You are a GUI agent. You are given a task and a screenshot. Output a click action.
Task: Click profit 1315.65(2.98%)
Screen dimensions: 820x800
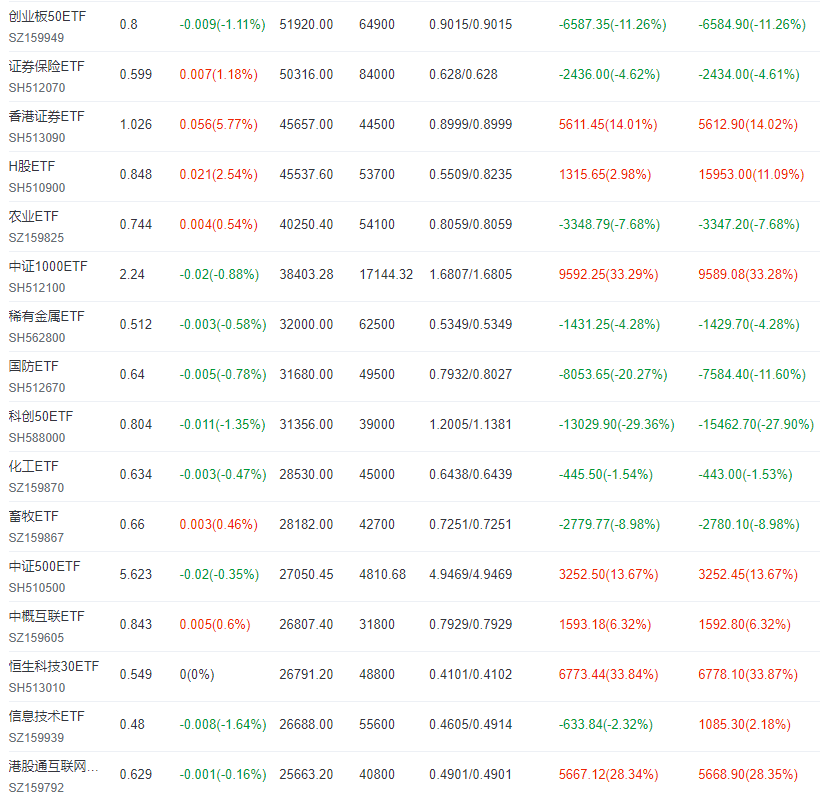(x=605, y=175)
